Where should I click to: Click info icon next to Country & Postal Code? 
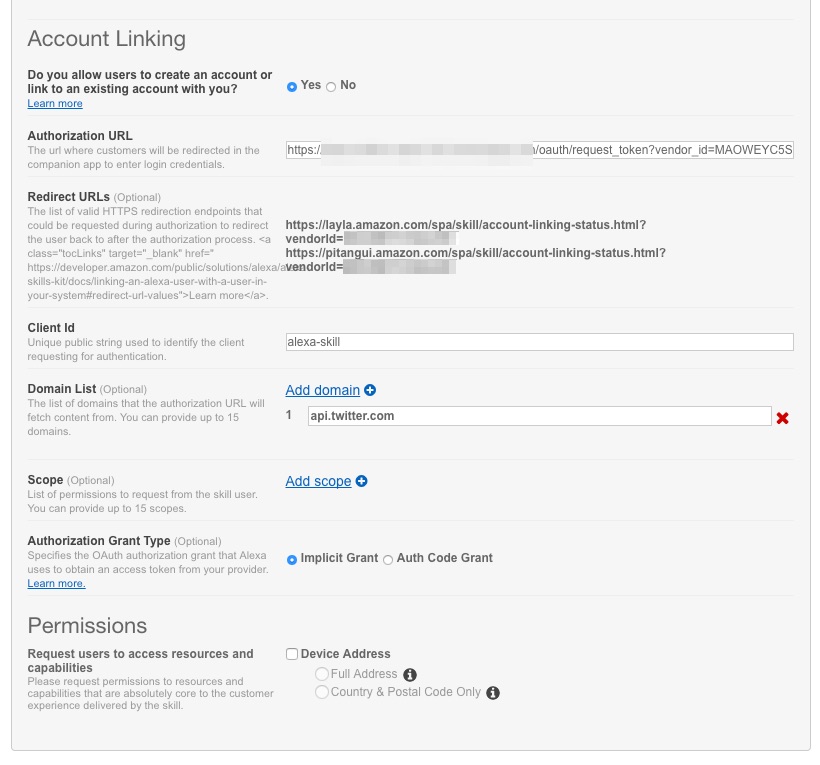[x=493, y=692]
